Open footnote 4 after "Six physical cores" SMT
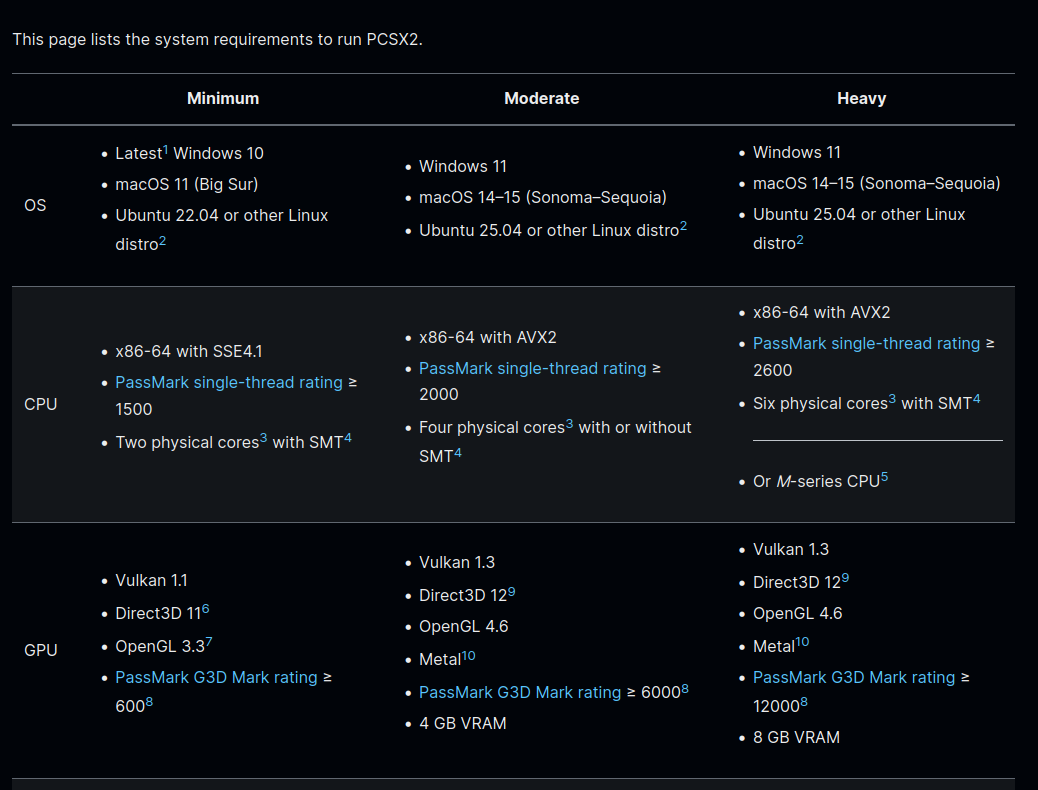Viewport: 1038px width, 790px height. click(976, 400)
